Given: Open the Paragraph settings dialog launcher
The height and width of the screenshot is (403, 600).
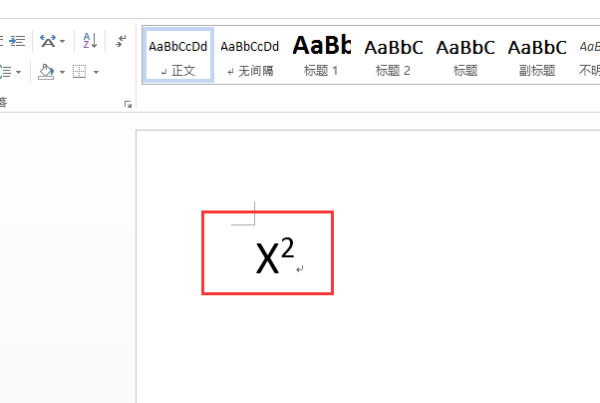Looking at the screenshot, I should (128, 104).
